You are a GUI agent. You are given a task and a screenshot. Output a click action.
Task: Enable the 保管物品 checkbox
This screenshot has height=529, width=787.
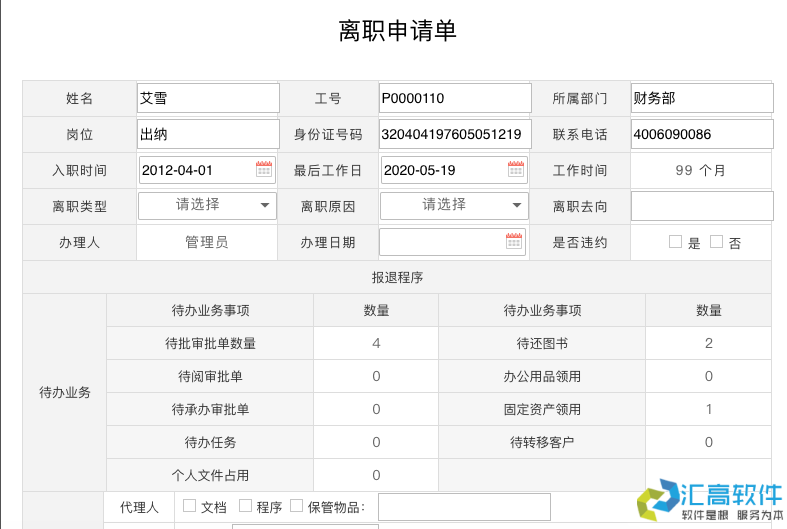pos(297,506)
